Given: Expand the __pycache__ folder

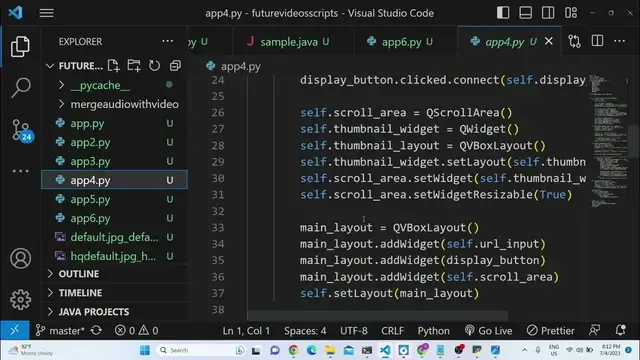Looking at the screenshot, I should point(100,85).
